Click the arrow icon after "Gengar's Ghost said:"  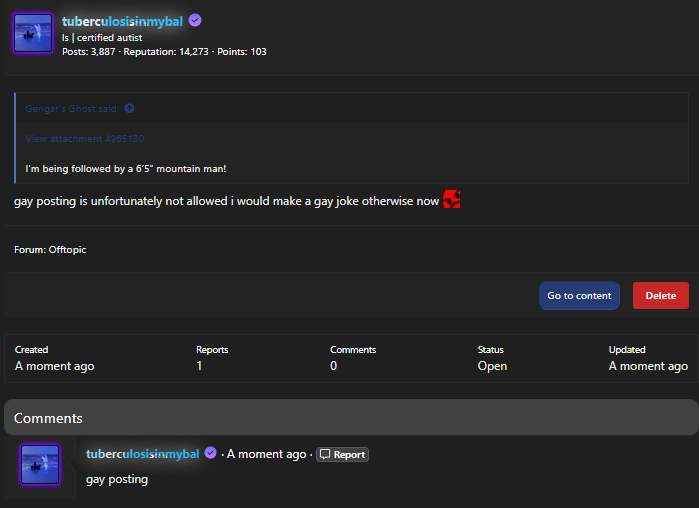tap(129, 108)
